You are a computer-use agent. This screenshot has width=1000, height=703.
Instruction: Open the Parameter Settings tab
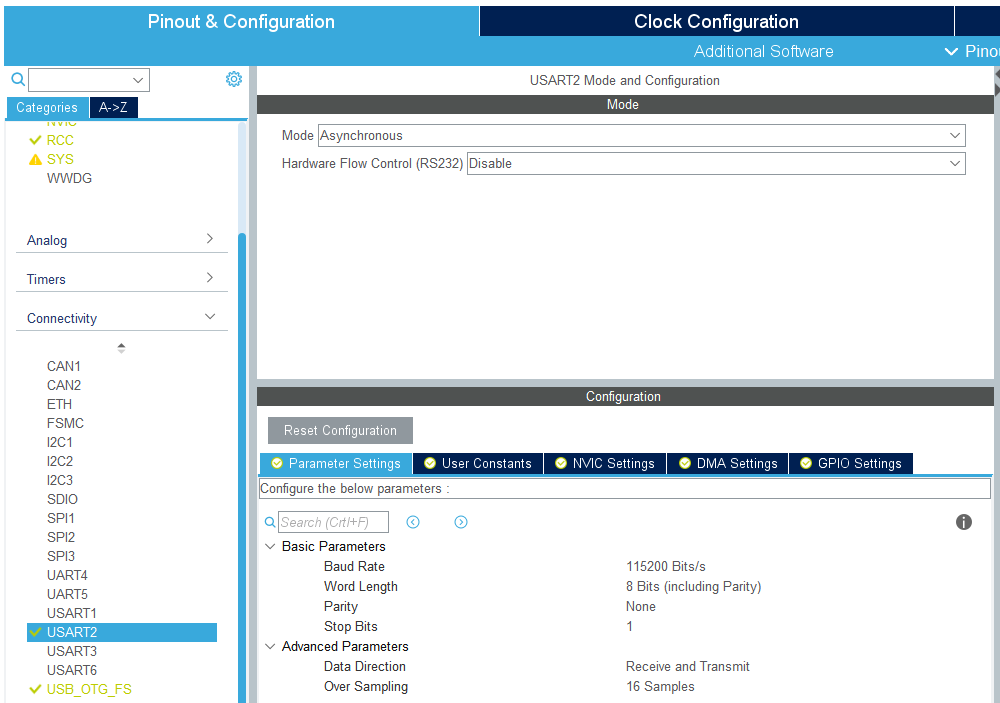(x=336, y=464)
